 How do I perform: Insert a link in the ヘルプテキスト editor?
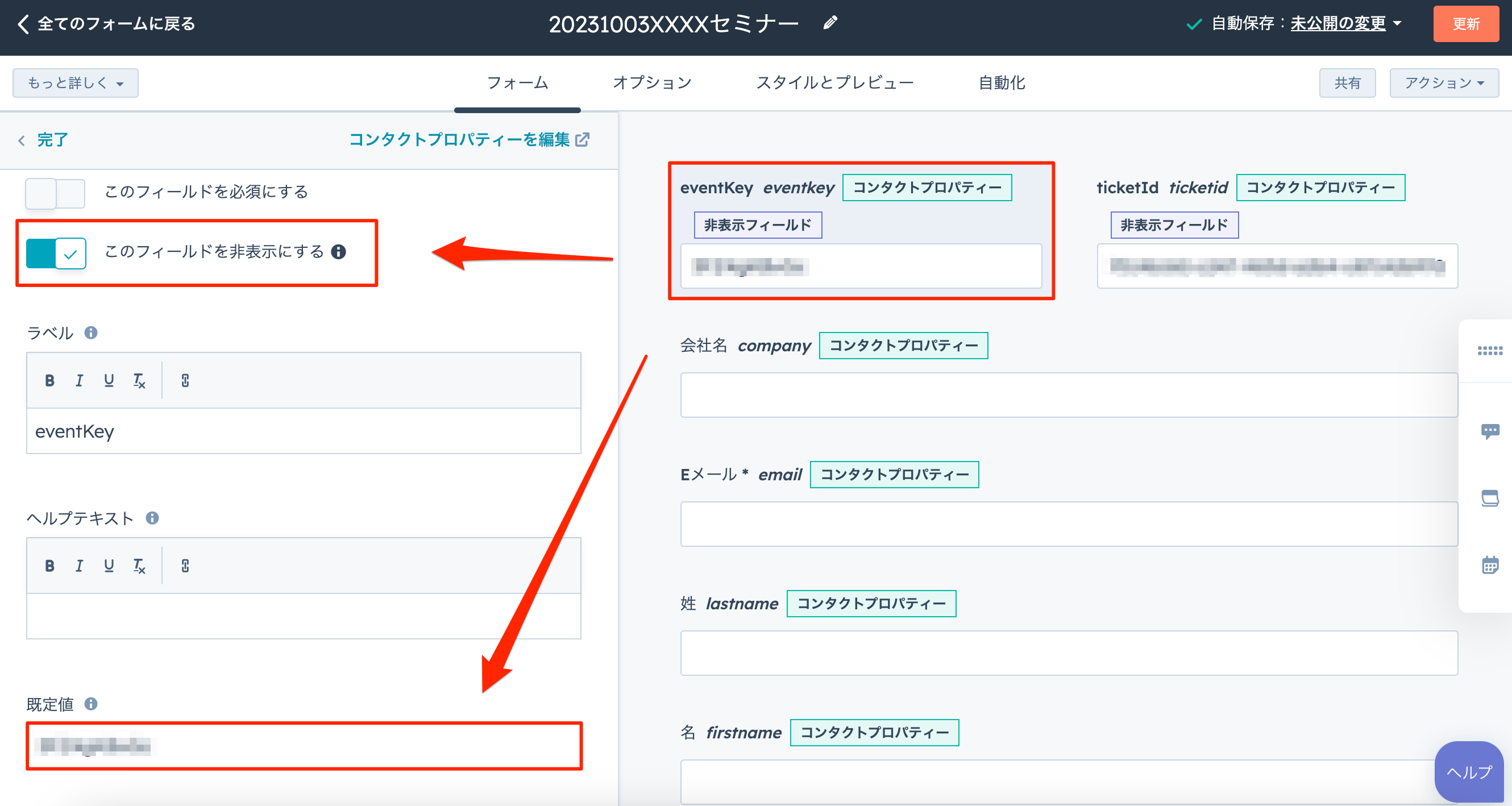pos(185,566)
